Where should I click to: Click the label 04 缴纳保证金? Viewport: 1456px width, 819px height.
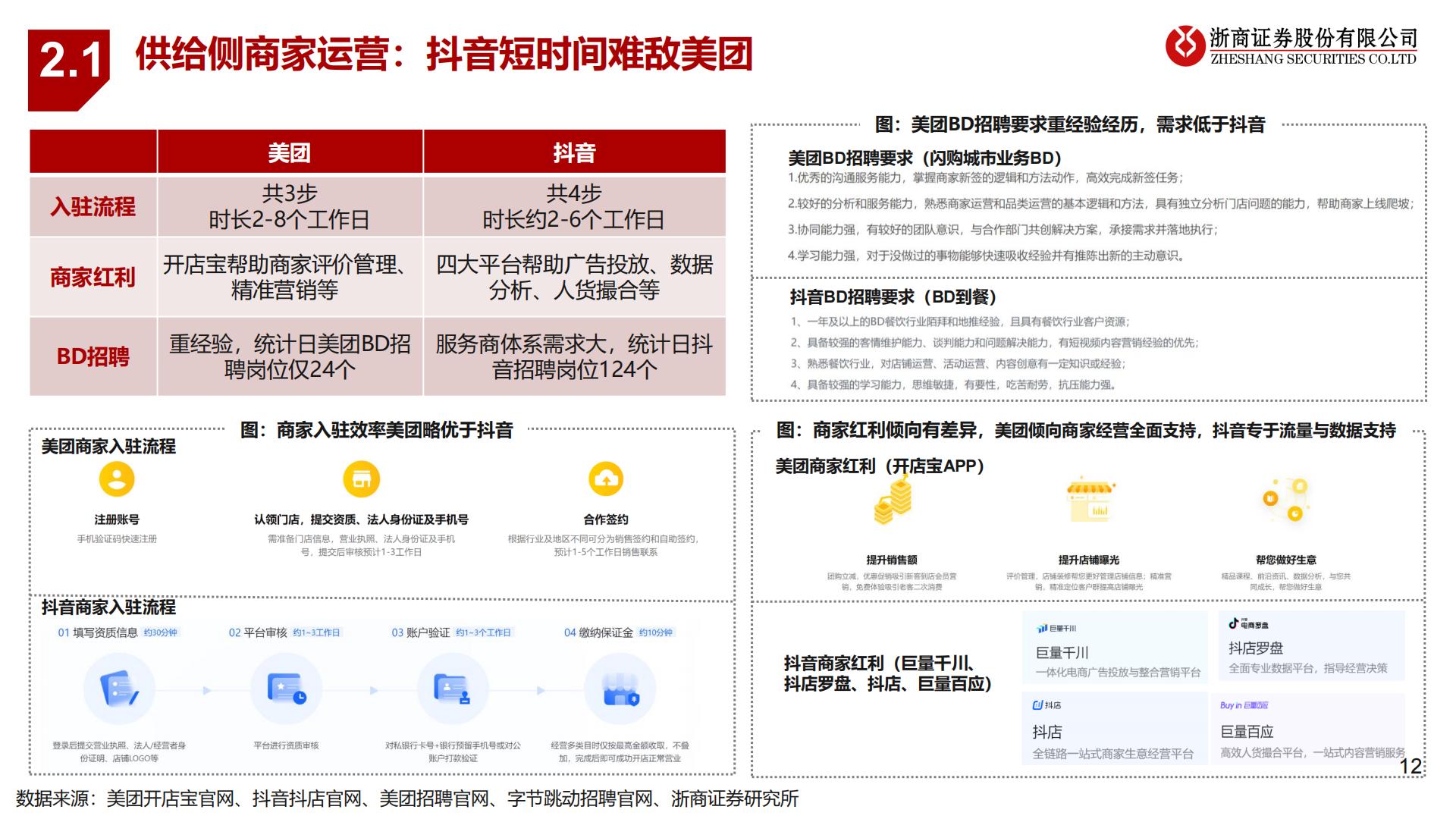[x=598, y=632]
